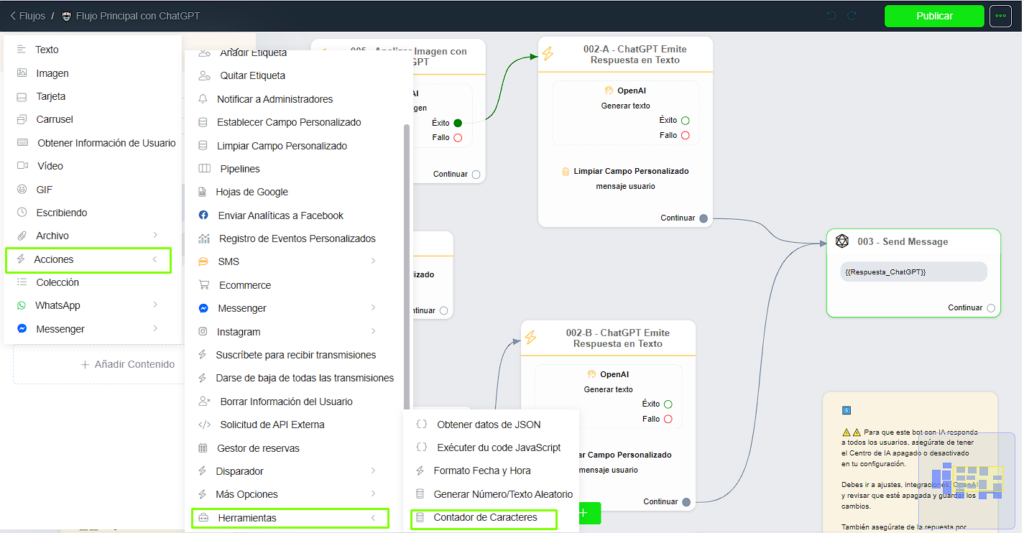1024x533 pixels.
Task: Click the Gestor de reservas calendar icon
Action: click(x=204, y=448)
